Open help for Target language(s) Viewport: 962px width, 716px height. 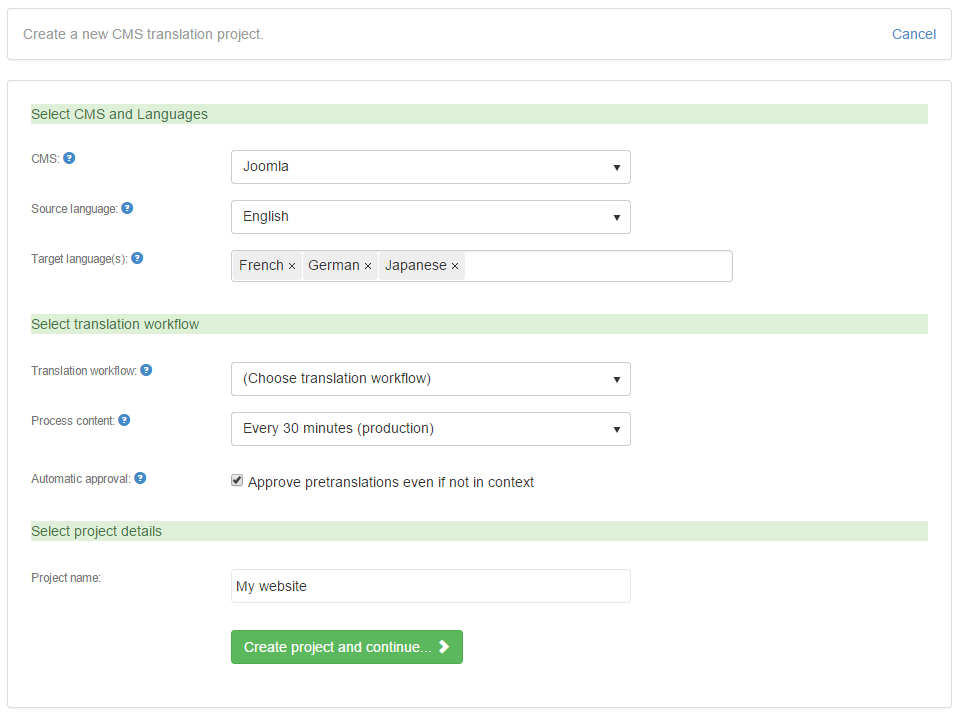(137, 258)
